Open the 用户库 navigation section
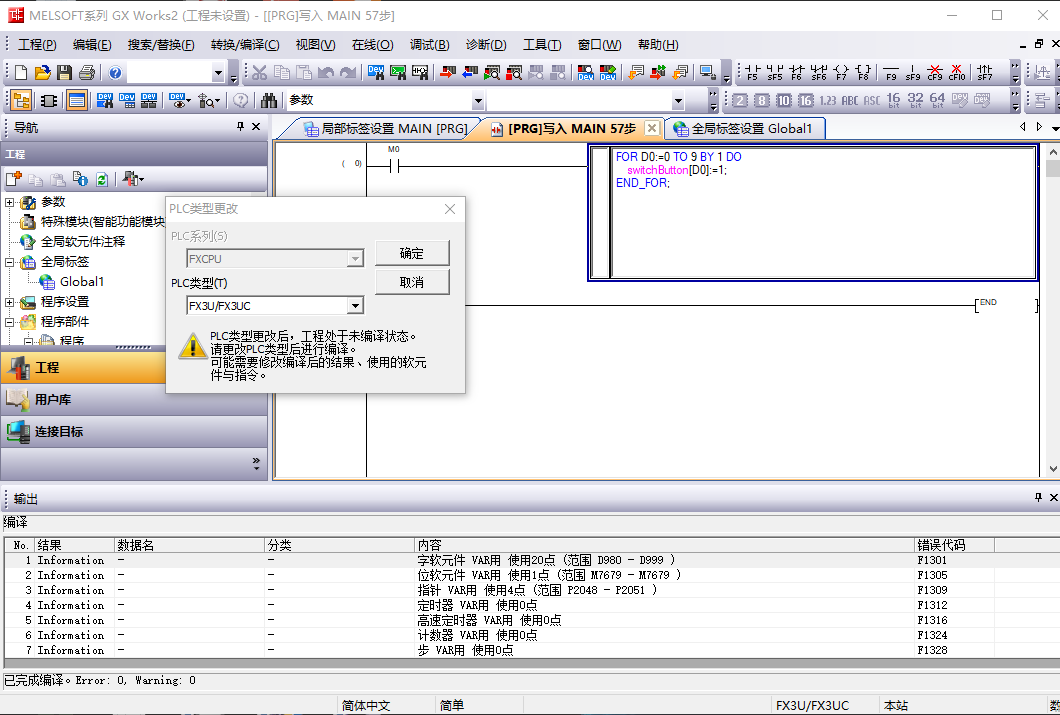This screenshot has height=715, width=1060. point(53,400)
